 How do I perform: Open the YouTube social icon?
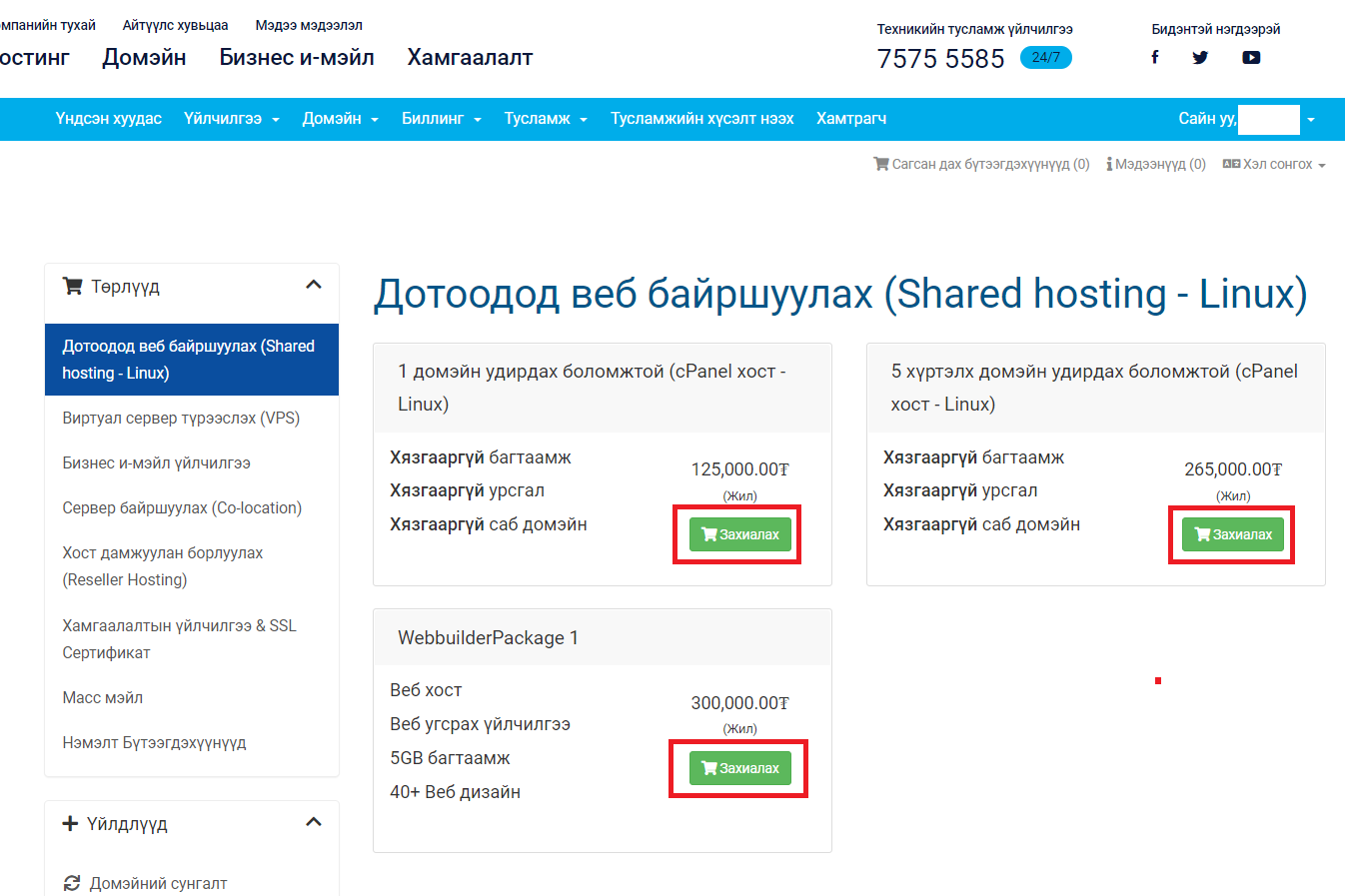point(1251,57)
